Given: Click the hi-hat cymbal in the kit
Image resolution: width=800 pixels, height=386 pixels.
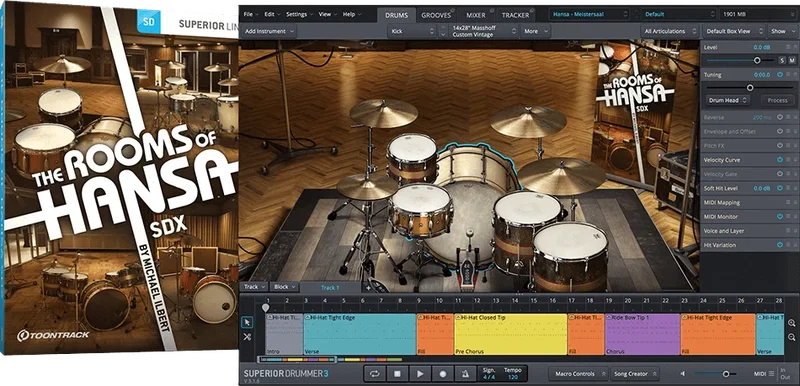Looking at the screenshot, I should 367,187.
